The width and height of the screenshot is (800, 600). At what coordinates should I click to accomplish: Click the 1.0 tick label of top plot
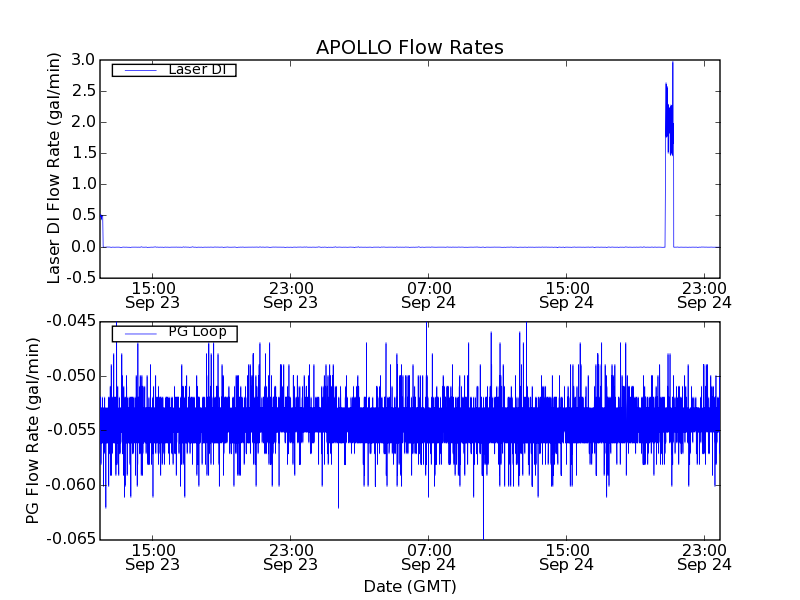(x=83, y=184)
